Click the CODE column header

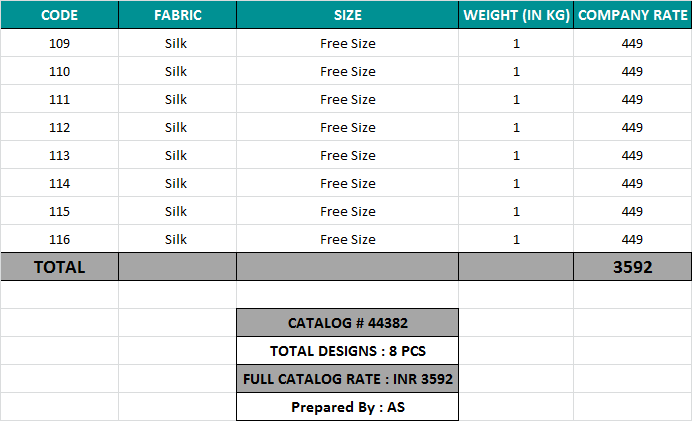[x=59, y=15]
